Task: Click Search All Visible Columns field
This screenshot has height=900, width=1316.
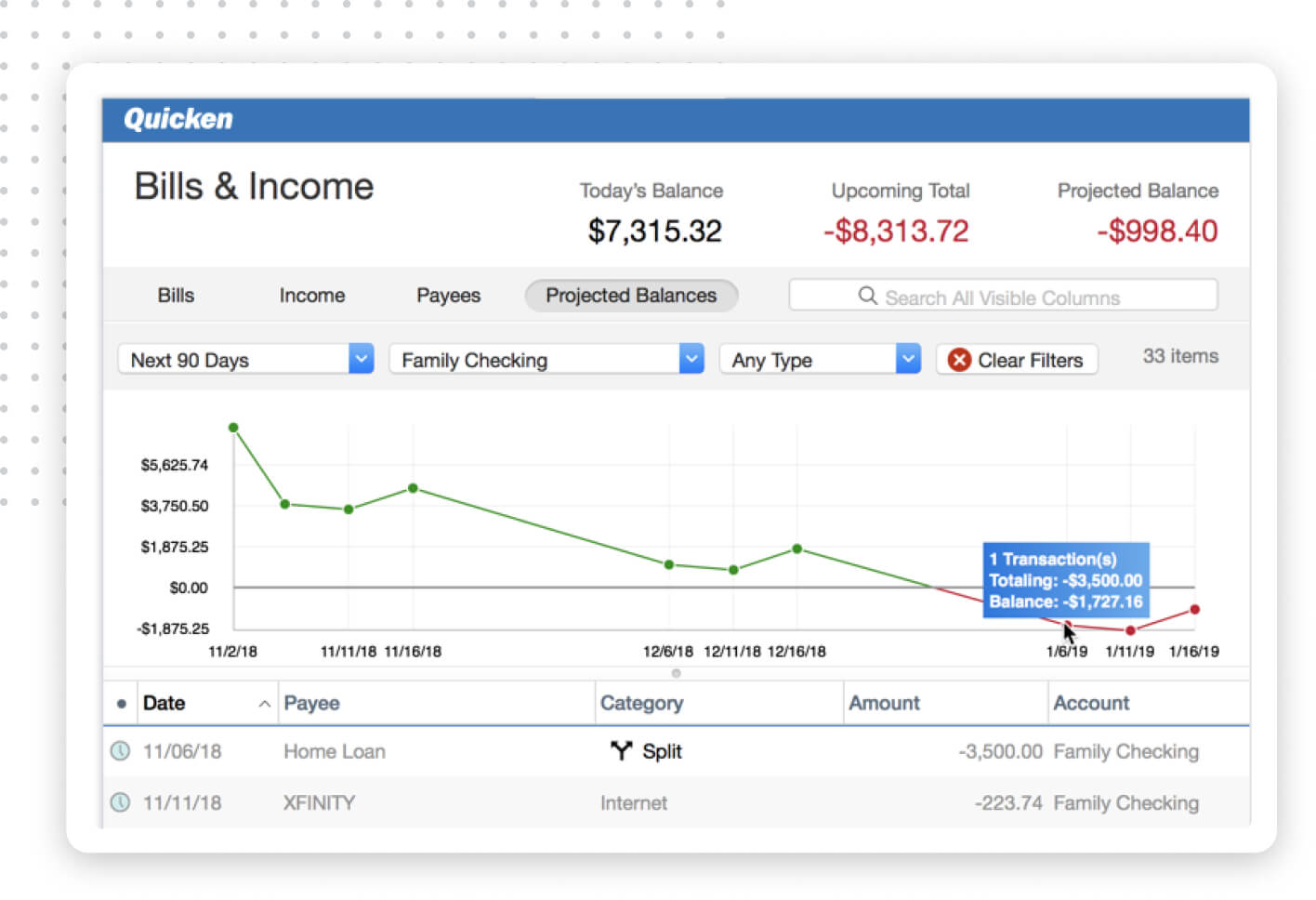Action: click(x=1003, y=296)
